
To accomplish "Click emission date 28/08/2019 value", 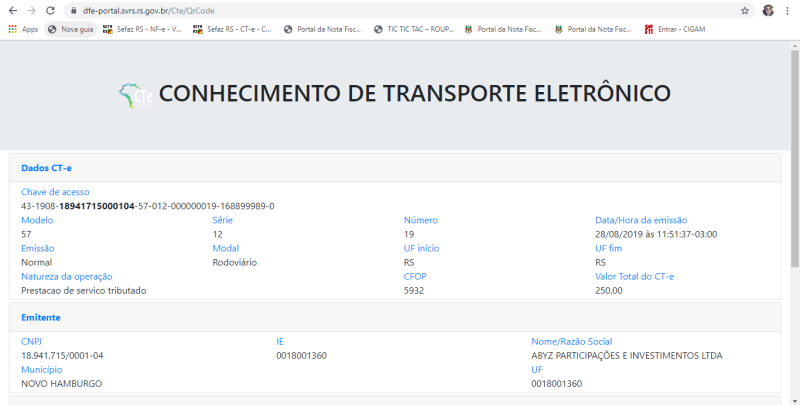I will click(656, 234).
